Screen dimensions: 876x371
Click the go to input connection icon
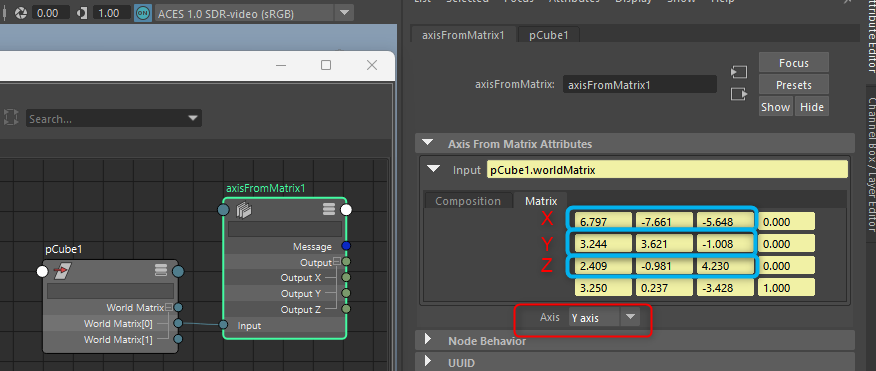[739, 72]
